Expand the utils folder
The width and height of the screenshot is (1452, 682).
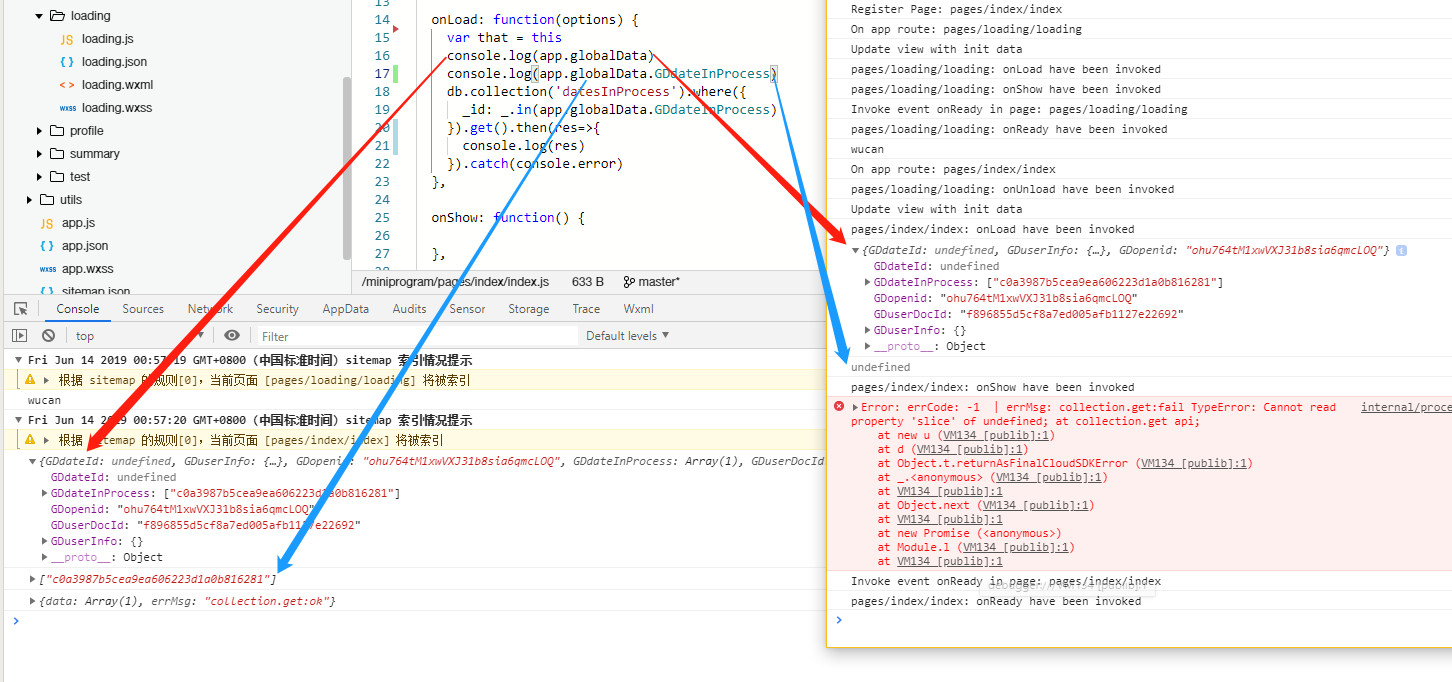tap(30, 200)
